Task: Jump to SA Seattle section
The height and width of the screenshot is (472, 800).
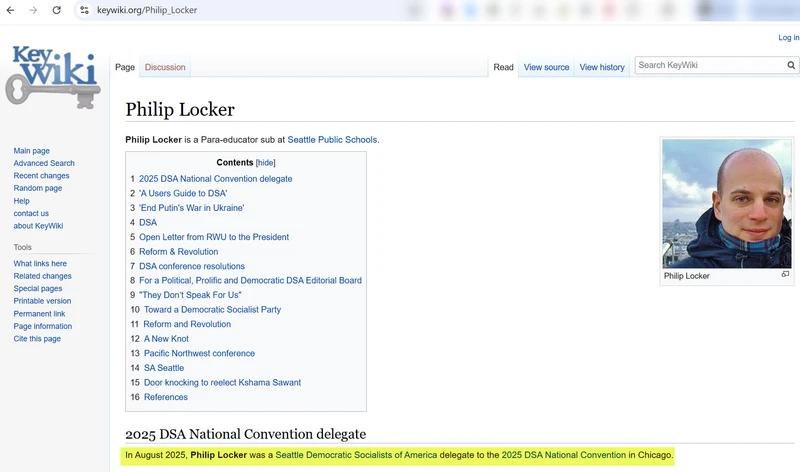Action: point(164,367)
